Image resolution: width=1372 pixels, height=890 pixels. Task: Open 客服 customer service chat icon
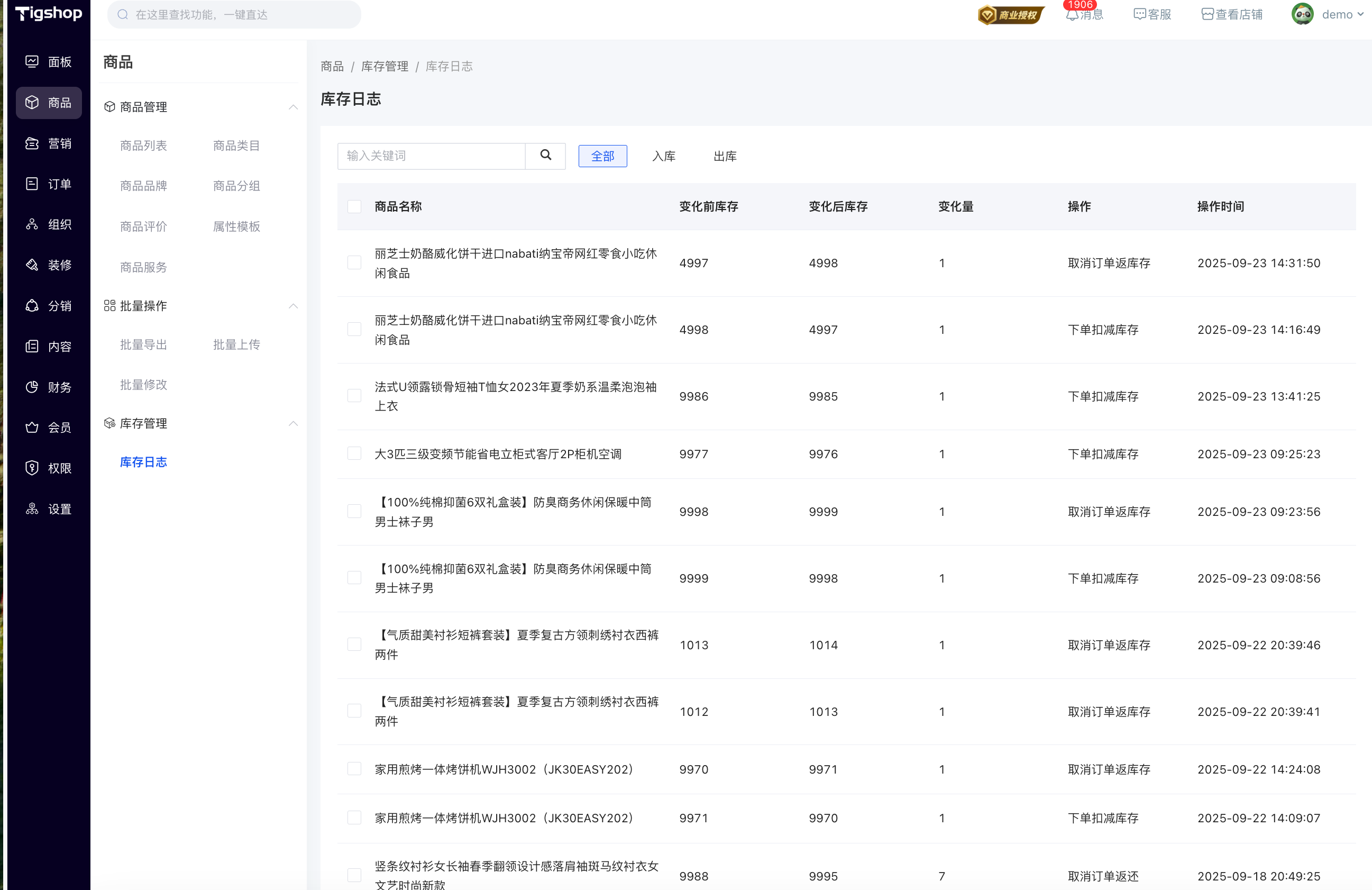click(1140, 15)
